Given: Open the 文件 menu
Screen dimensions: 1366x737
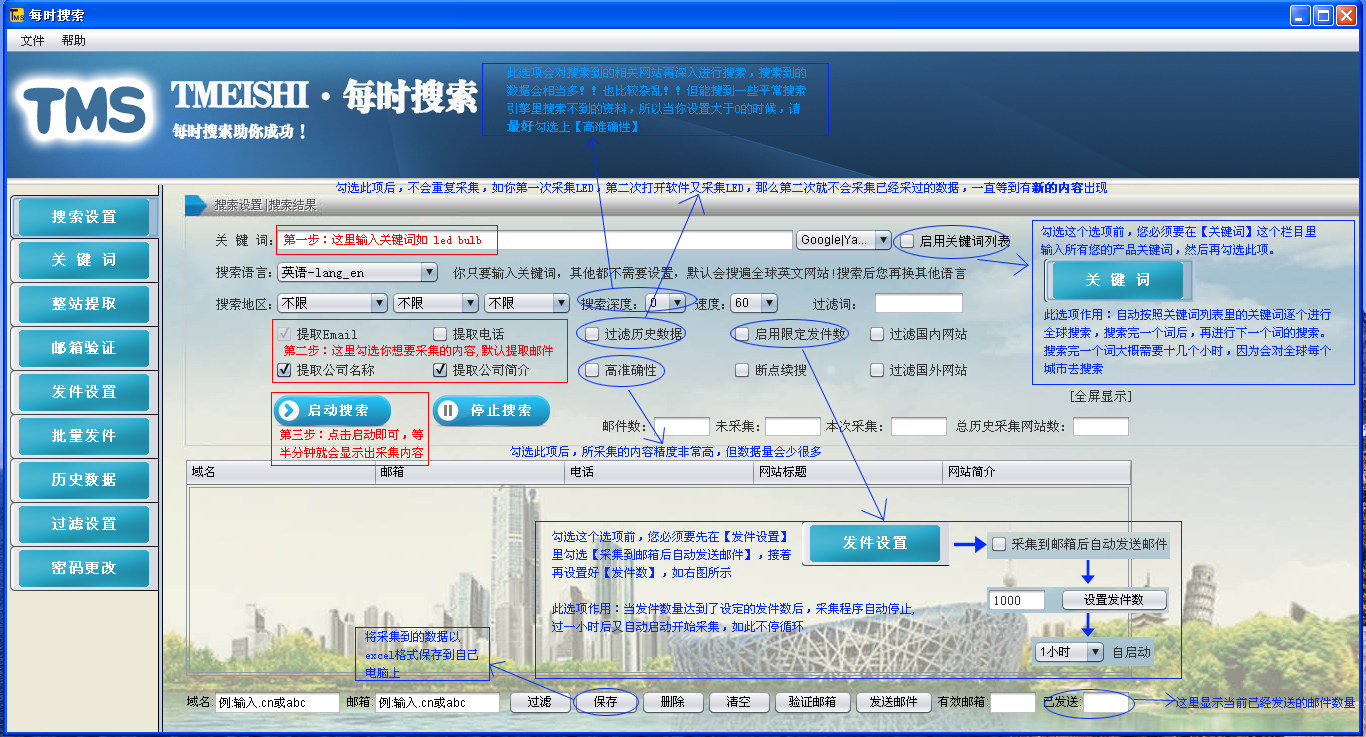Looking at the screenshot, I should [x=33, y=41].
